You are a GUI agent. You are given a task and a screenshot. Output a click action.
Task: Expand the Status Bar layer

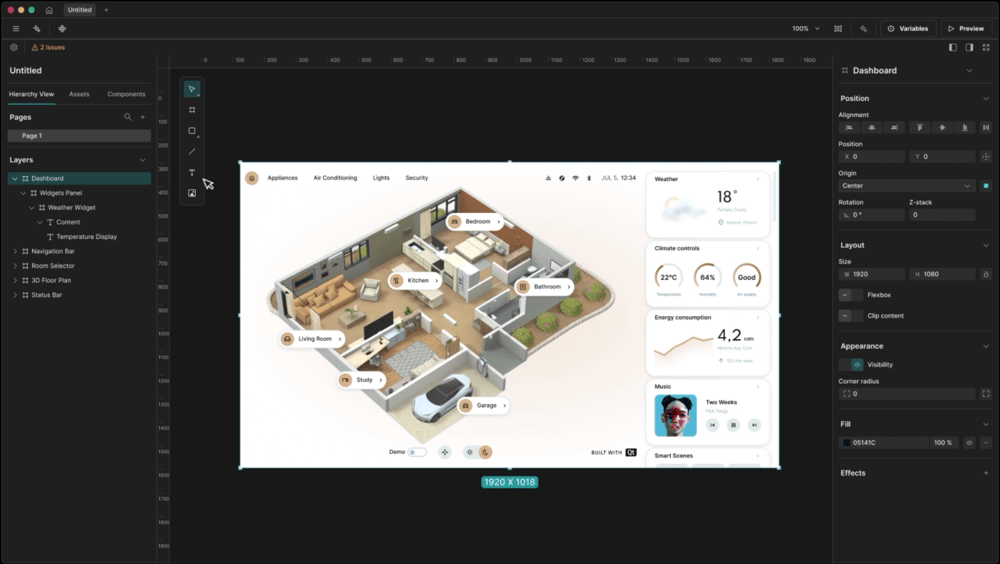pyautogui.click(x=15, y=295)
